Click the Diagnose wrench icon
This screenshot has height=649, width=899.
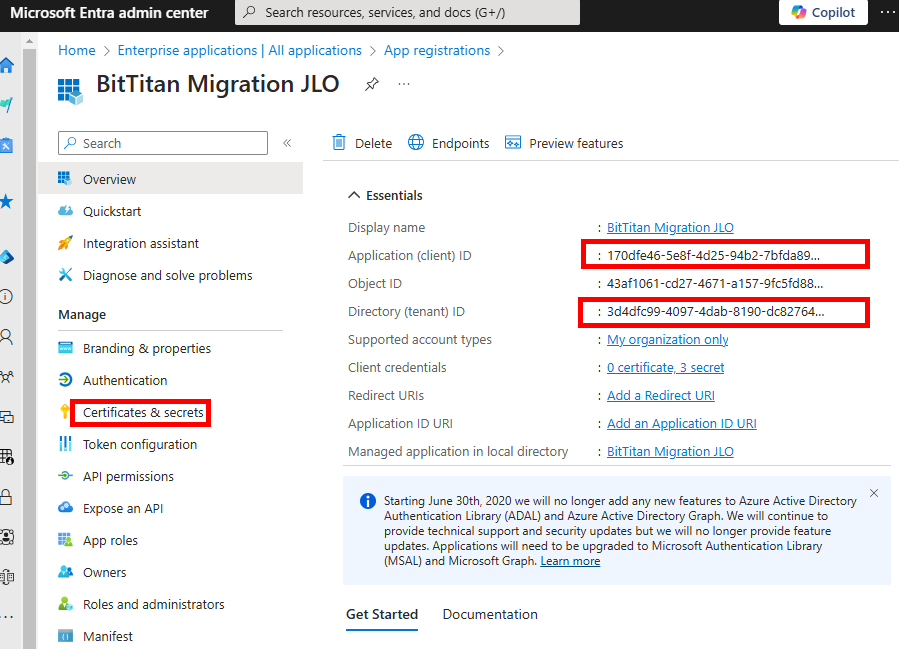click(x=65, y=275)
